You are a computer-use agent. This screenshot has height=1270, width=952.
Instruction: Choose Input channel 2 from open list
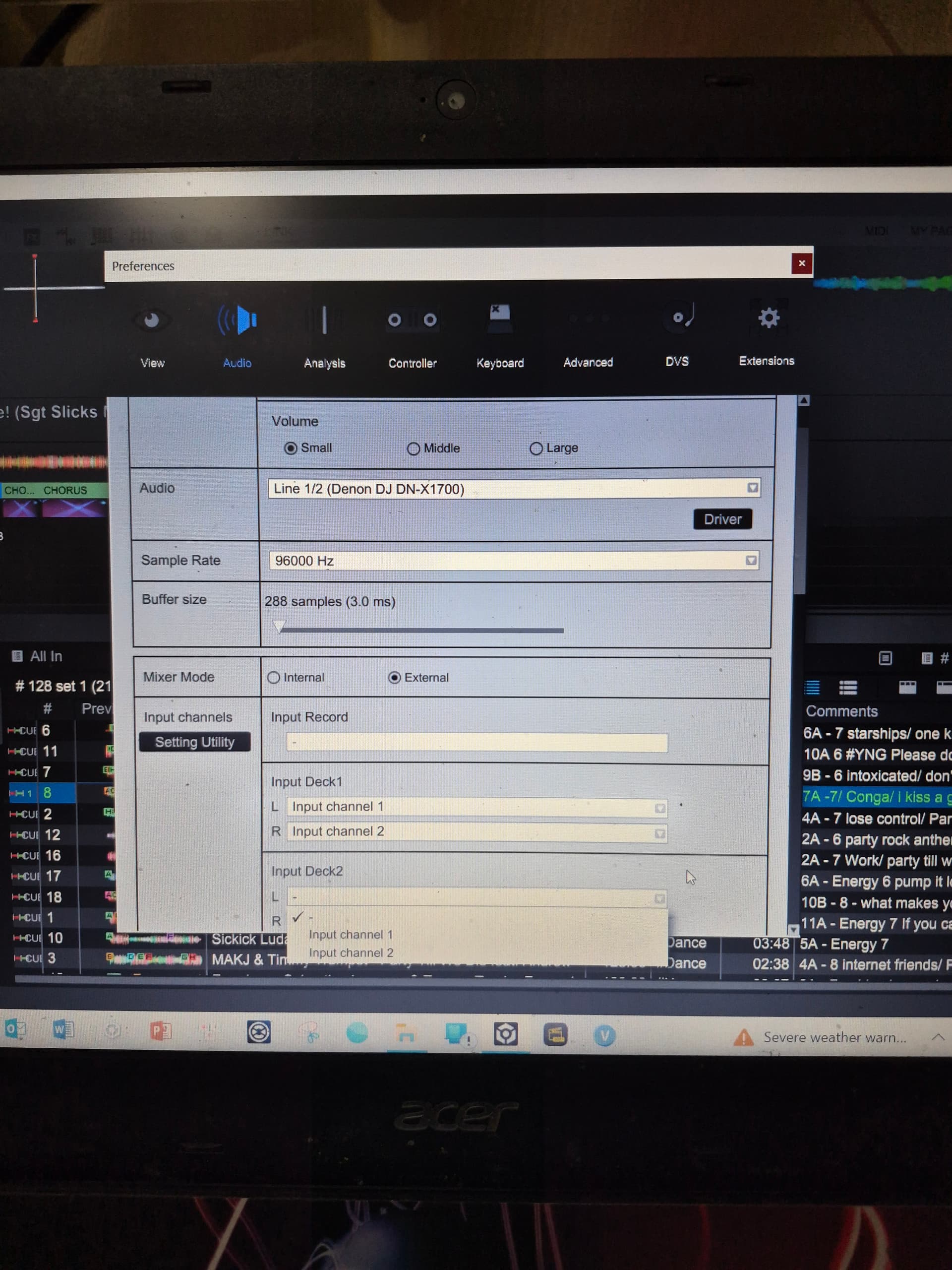tap(351, 953)
